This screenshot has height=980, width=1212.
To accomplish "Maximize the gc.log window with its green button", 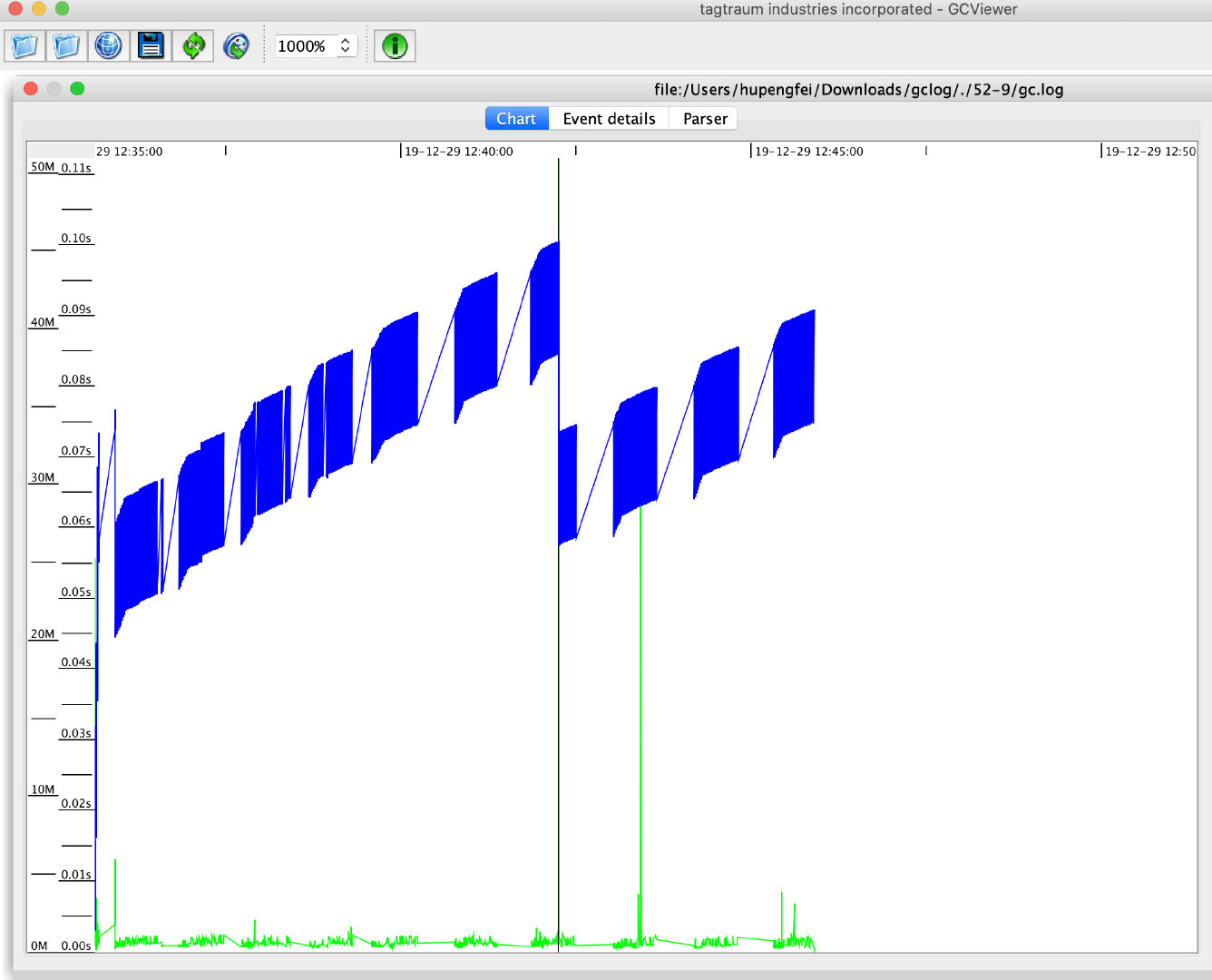I will click(77, 88).
